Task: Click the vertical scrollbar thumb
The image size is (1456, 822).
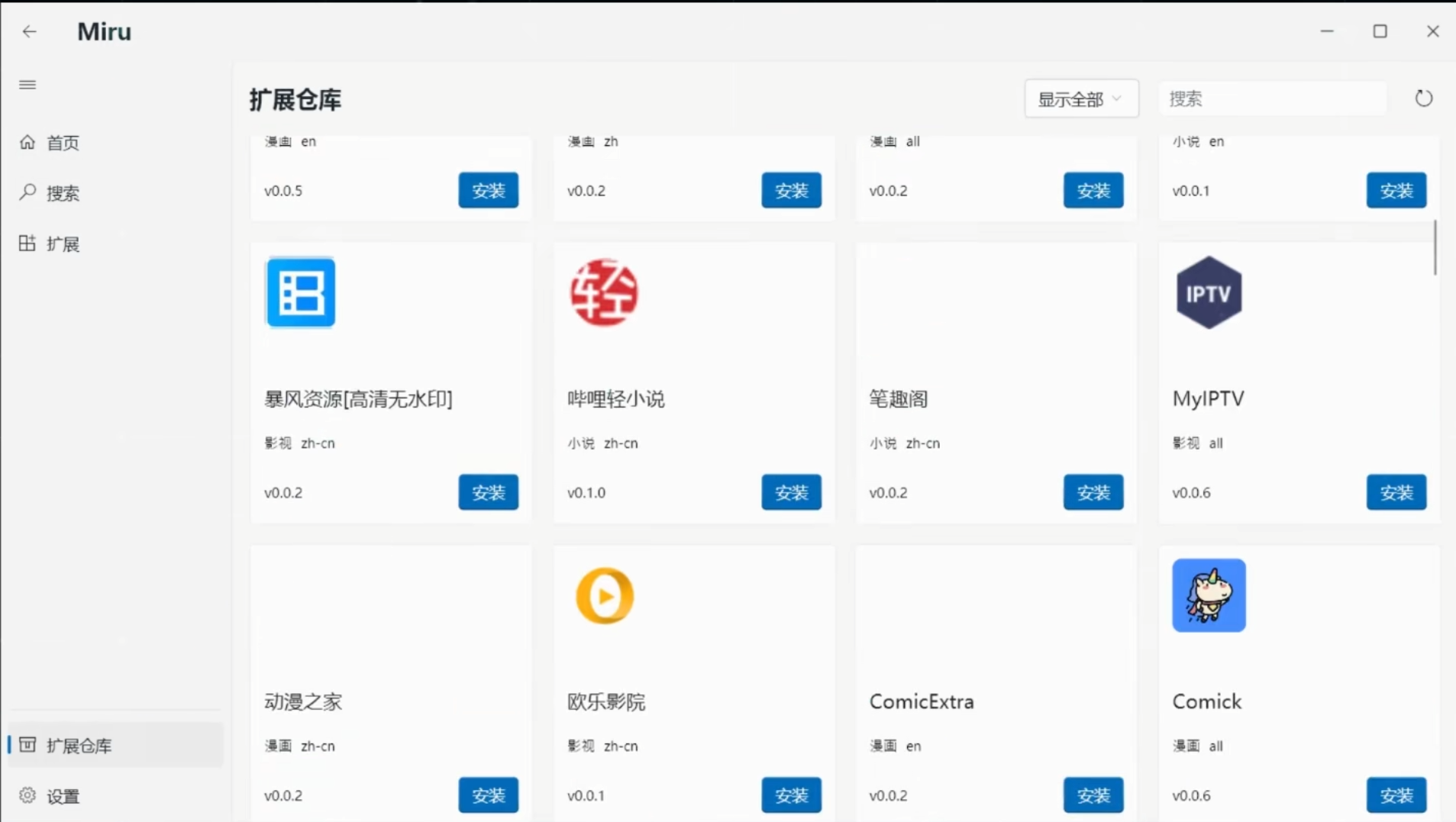Action: 1435,248
